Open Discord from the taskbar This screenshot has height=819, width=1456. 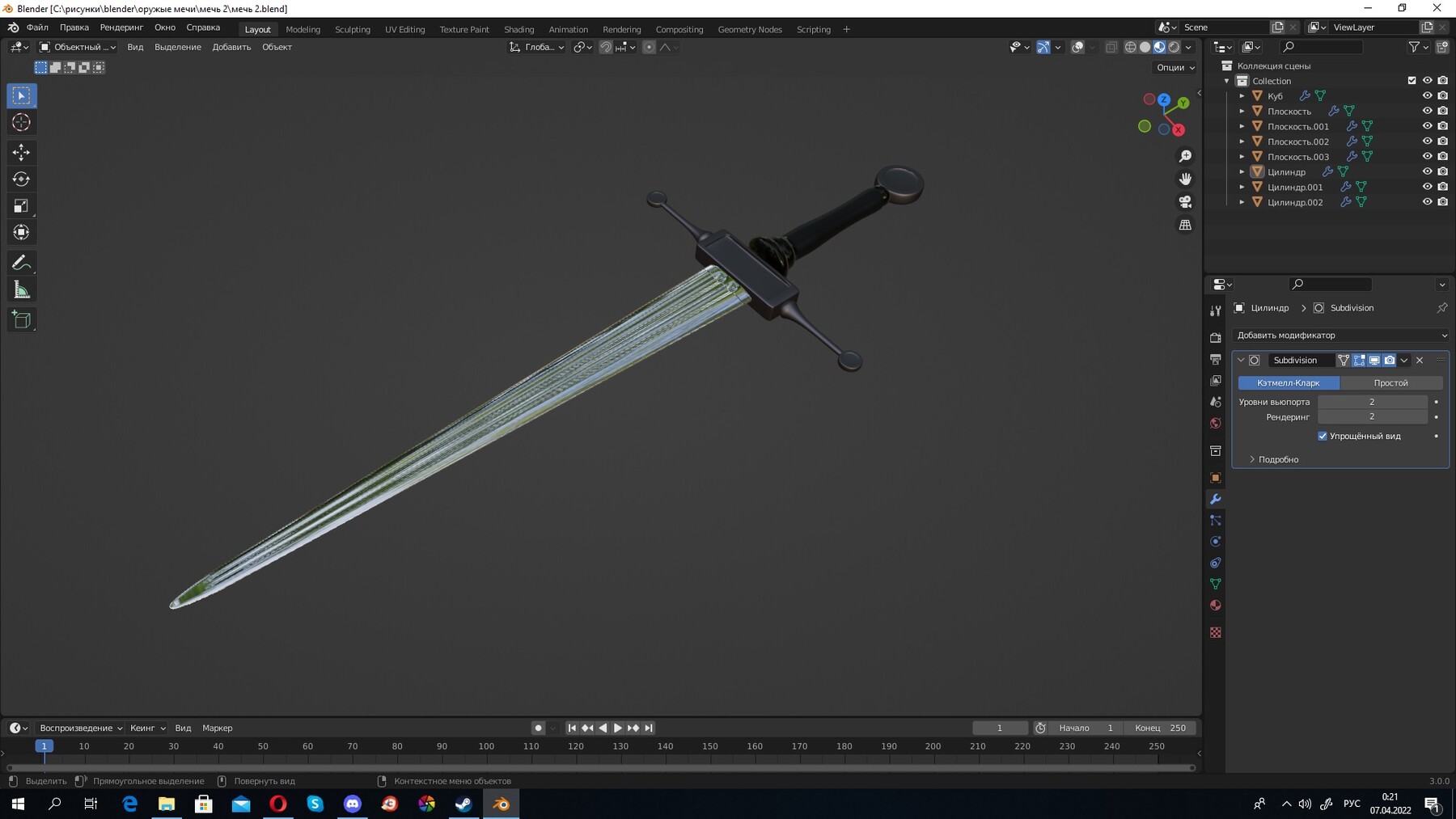352,804
